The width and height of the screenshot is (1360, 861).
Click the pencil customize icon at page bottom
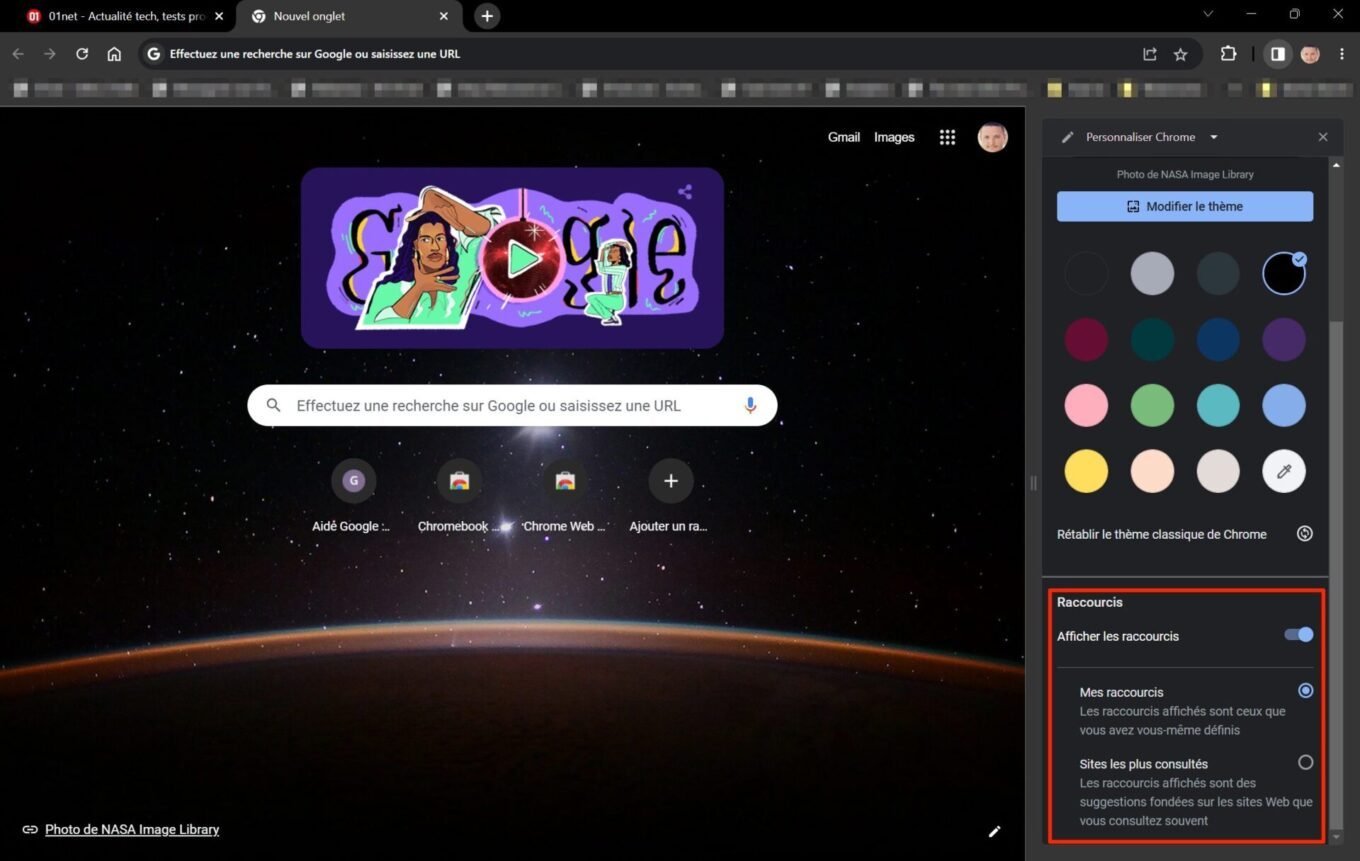(994, 831)
